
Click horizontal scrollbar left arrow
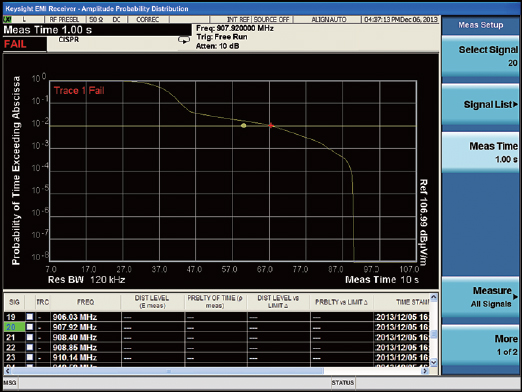8,371
